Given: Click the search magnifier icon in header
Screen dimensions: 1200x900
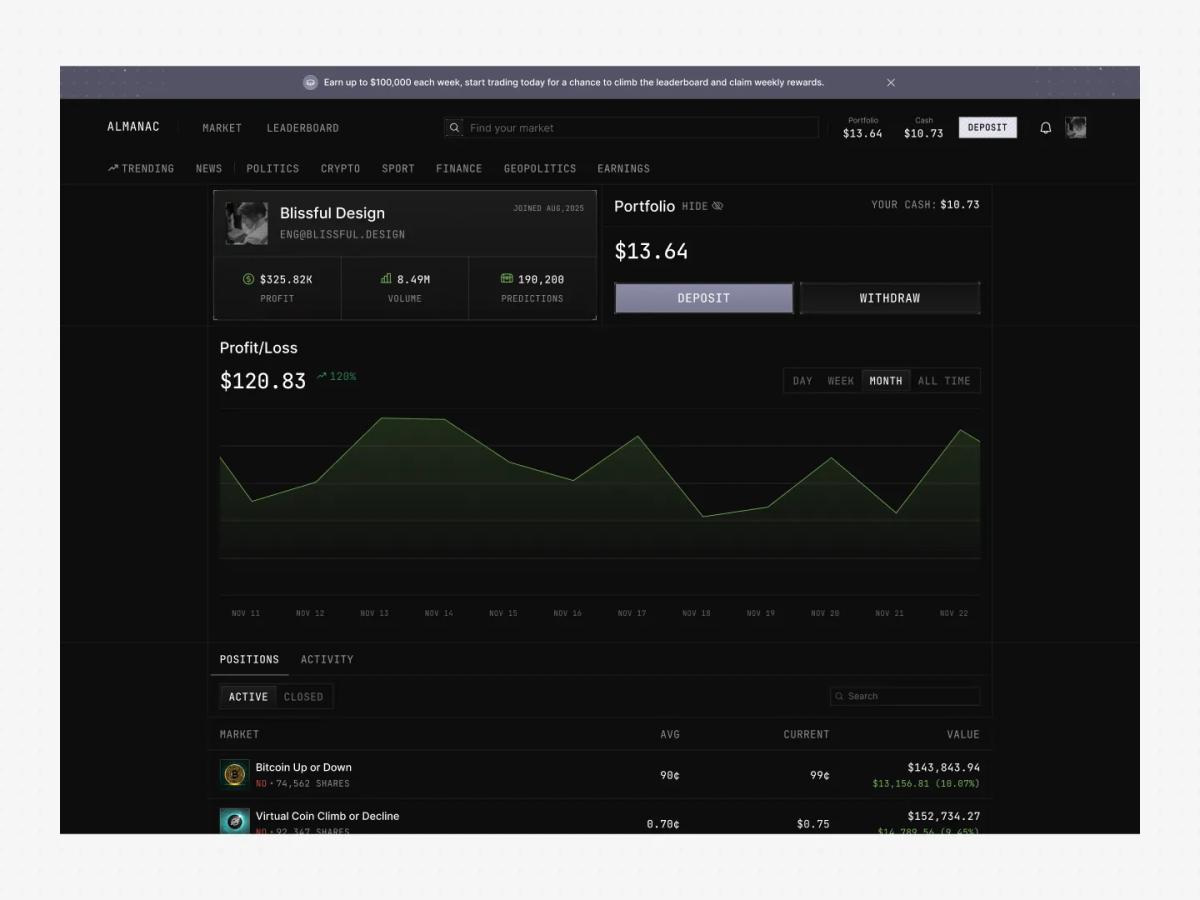Looking at the screenshot, I should (454, 128).
